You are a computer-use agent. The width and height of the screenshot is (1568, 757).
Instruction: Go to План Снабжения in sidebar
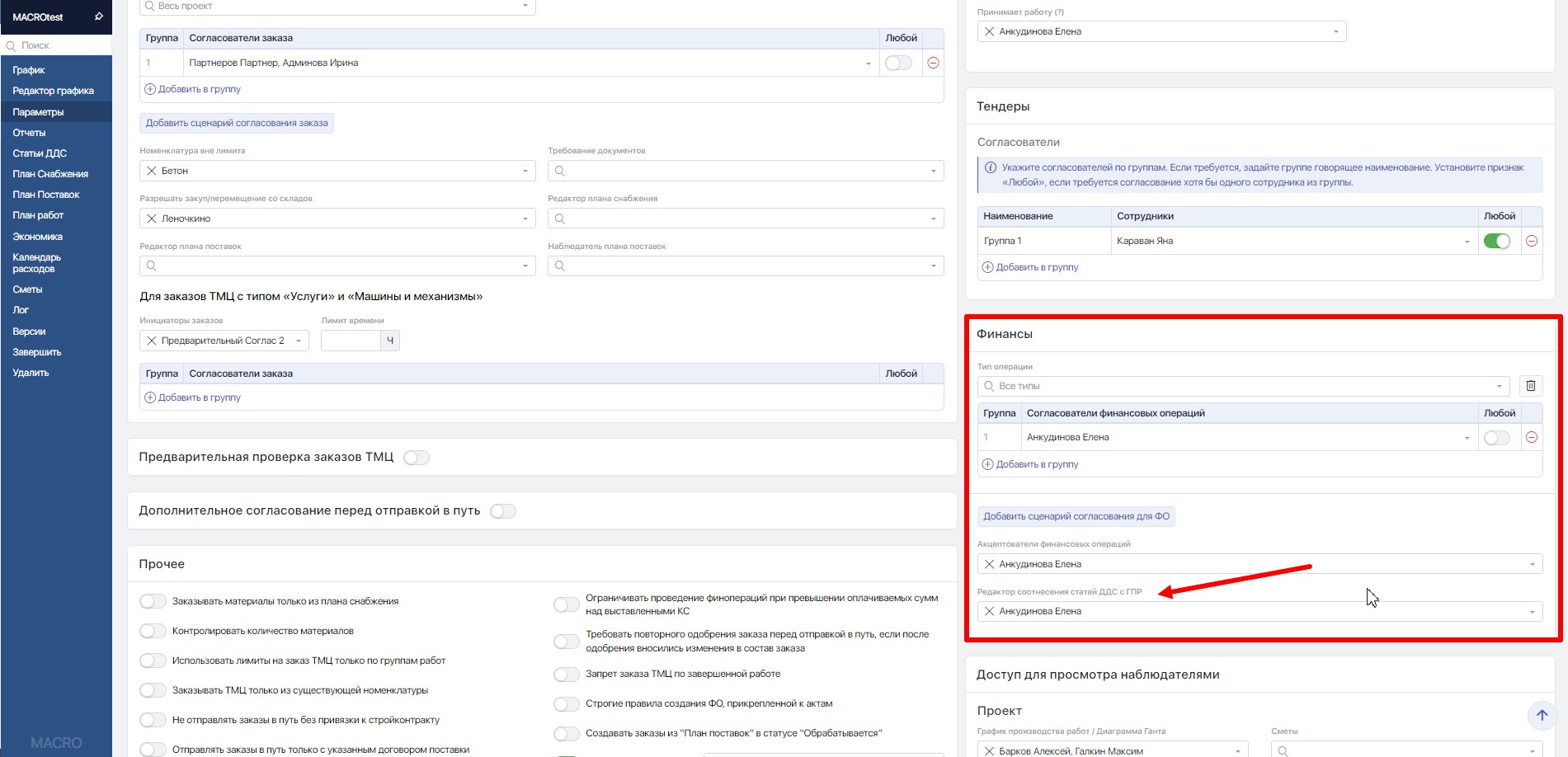click(50, 174)
